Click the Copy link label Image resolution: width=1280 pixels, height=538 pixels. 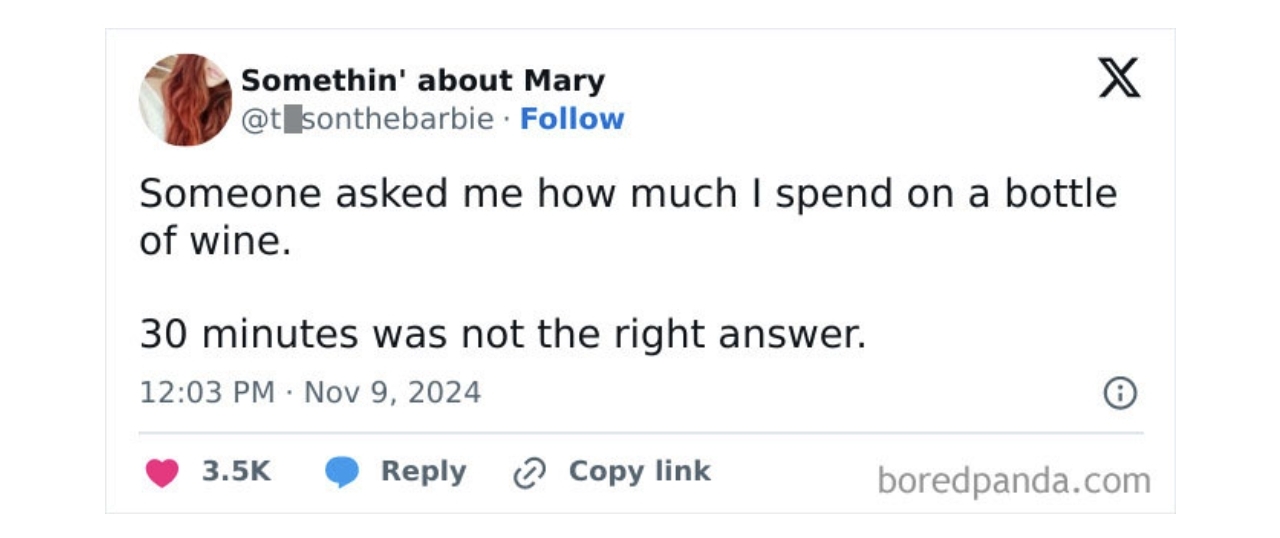pyautogui.click(x=639, y=471)
